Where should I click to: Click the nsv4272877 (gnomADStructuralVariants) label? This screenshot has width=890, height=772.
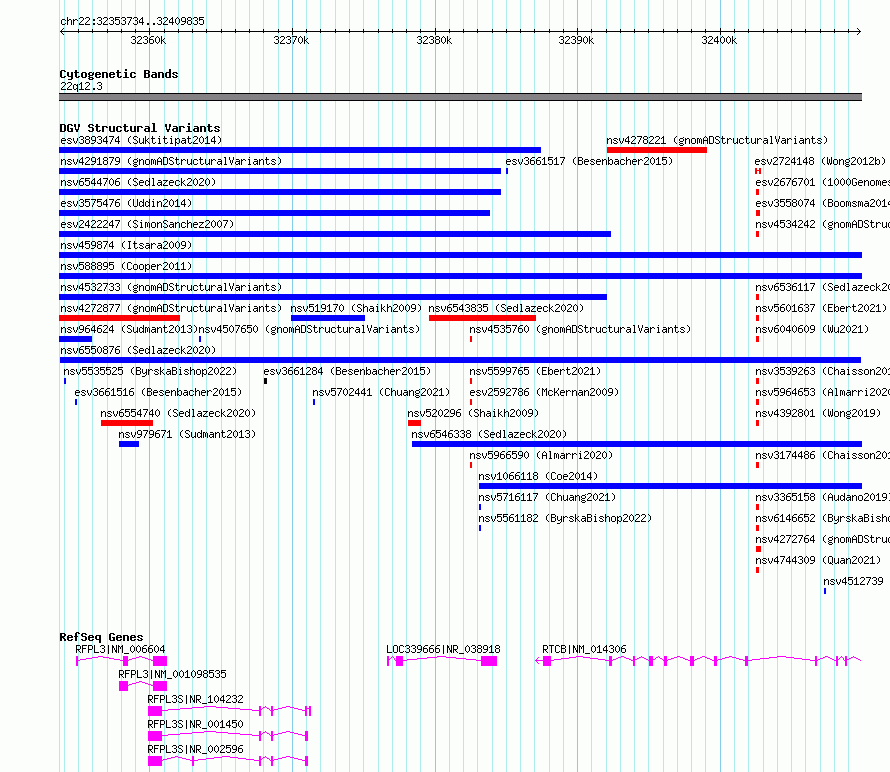tap(171, 308)
